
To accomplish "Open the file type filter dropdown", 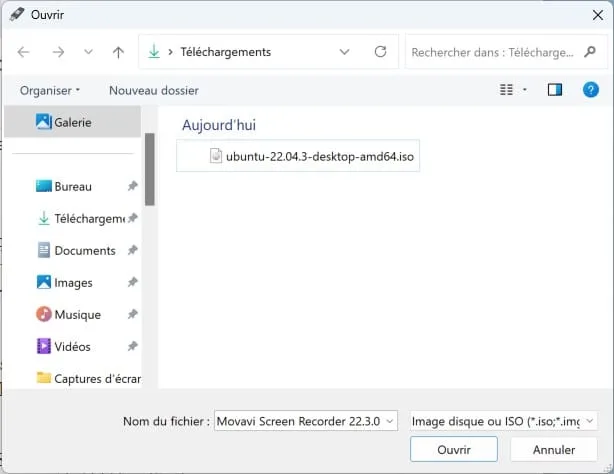I will (x=504, y=421).
